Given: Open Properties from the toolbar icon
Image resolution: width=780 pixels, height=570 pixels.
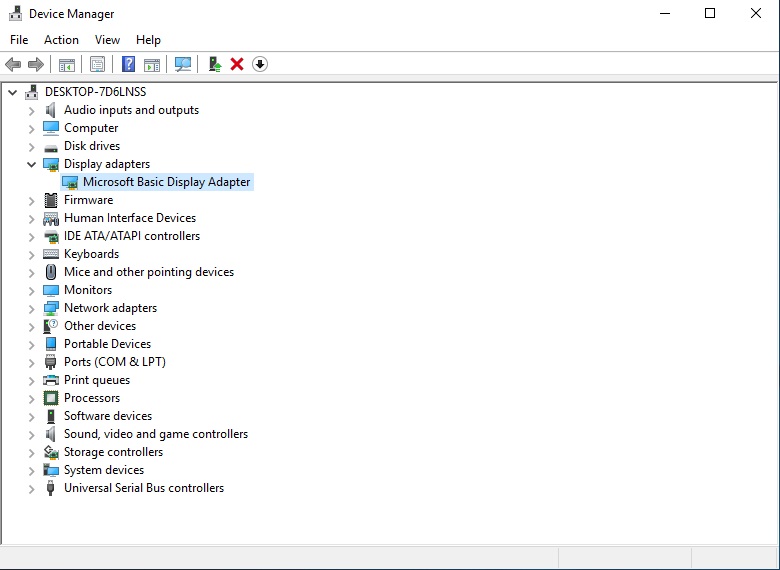Looking at the screenshot, I should [x=97, y=64].
